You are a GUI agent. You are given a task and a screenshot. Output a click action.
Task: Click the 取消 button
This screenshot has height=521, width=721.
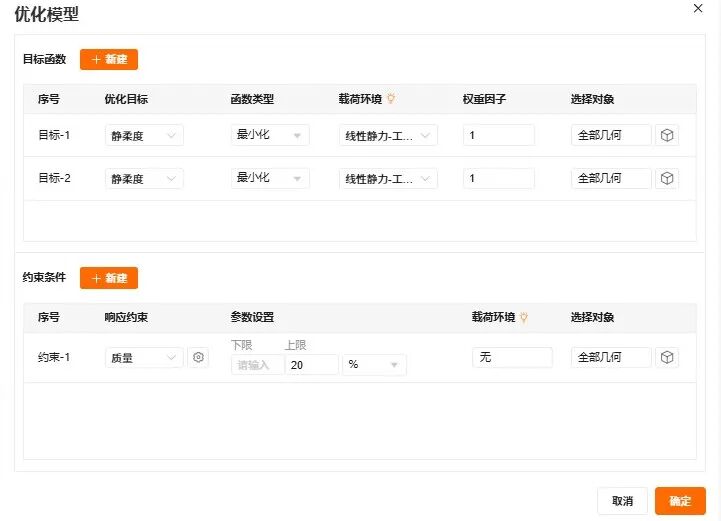[x=622, y=501]
